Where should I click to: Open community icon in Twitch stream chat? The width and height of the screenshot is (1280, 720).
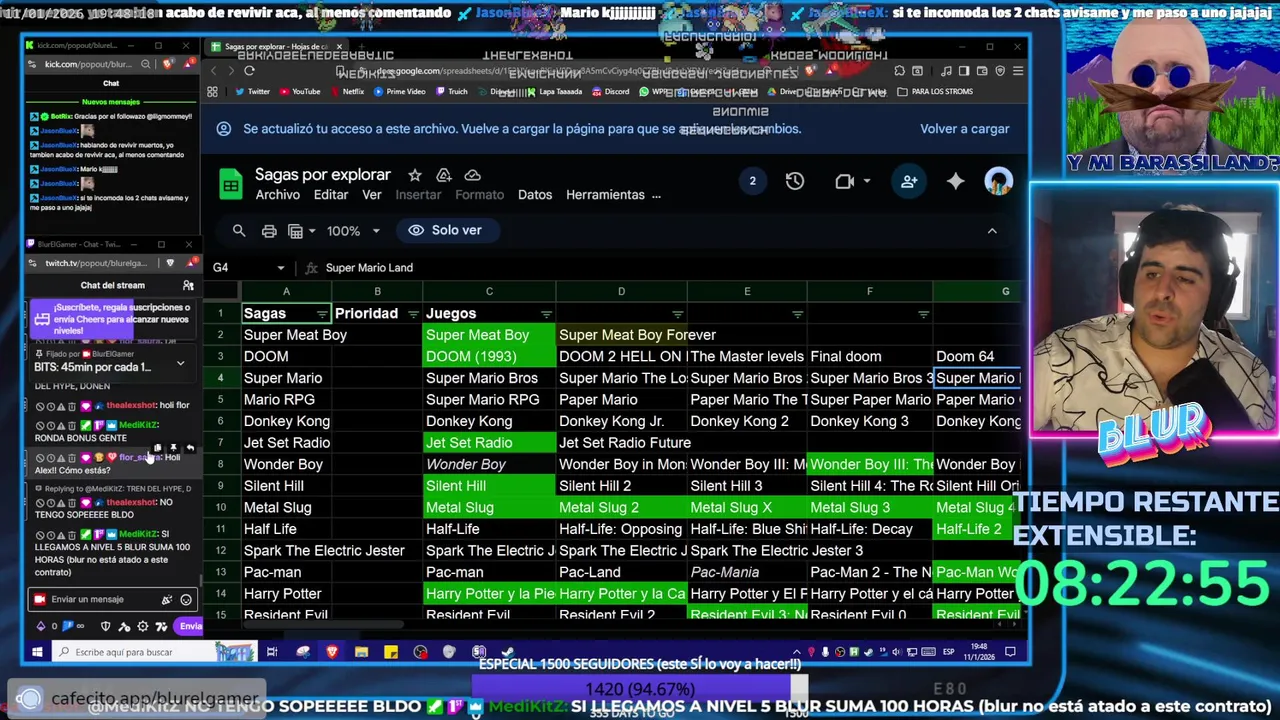click(187, 285)
